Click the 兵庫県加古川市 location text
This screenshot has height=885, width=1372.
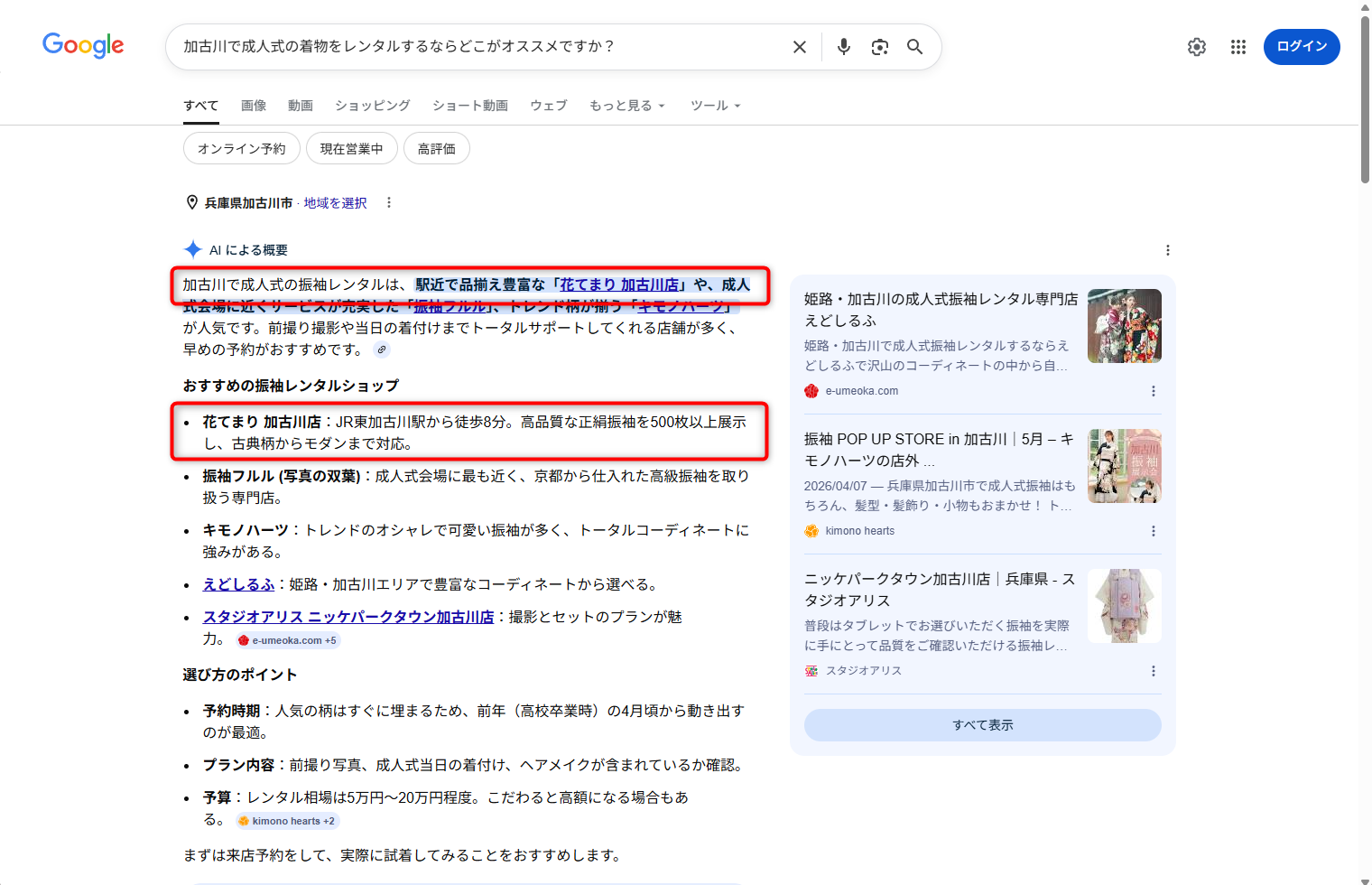[x=248, y=203]
